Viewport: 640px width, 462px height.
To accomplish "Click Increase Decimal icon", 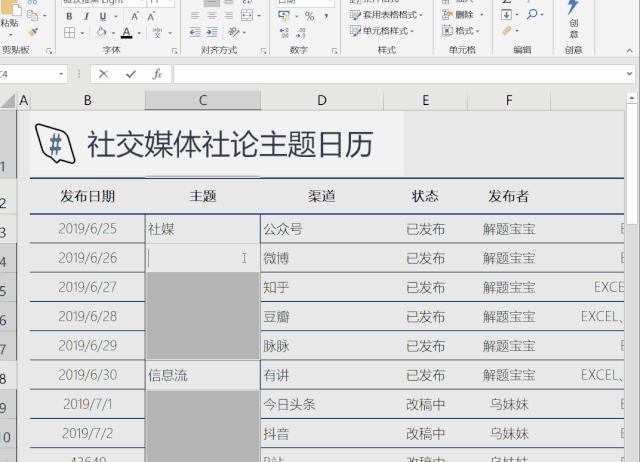I will click(x=284, y=33).
